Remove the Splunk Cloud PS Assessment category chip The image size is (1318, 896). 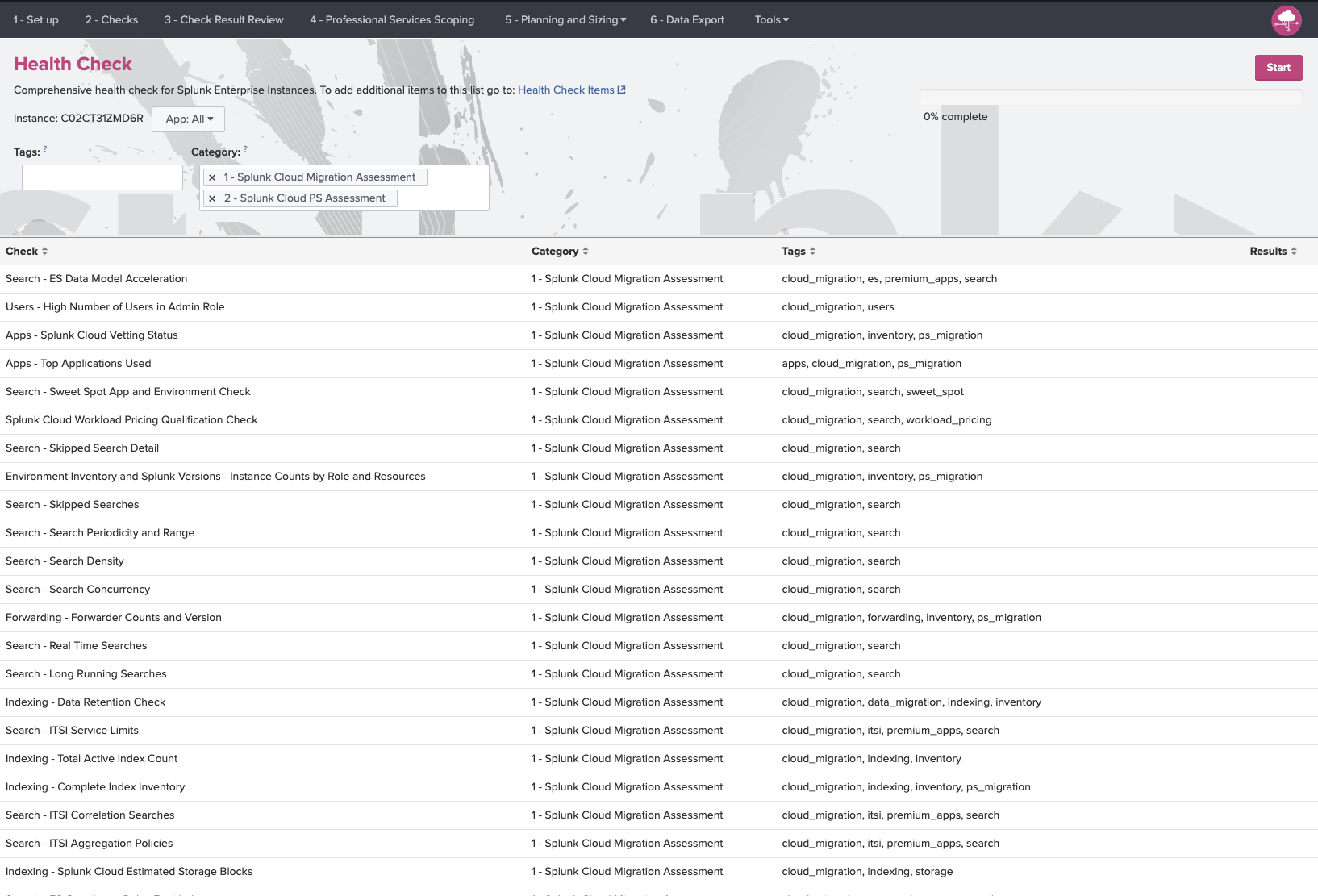pos(212,198)
